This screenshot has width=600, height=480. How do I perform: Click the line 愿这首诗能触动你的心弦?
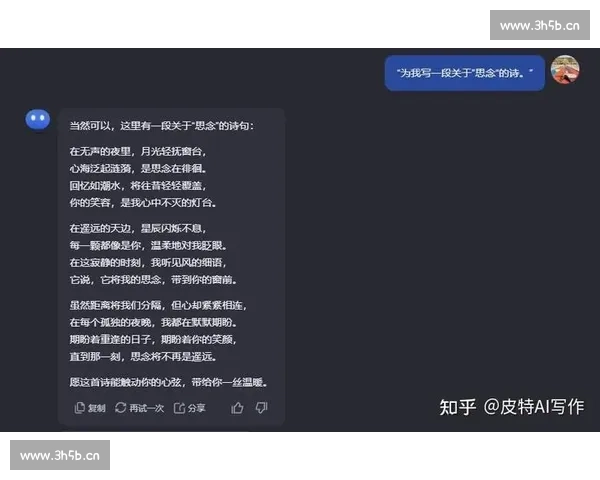(128, 382)
